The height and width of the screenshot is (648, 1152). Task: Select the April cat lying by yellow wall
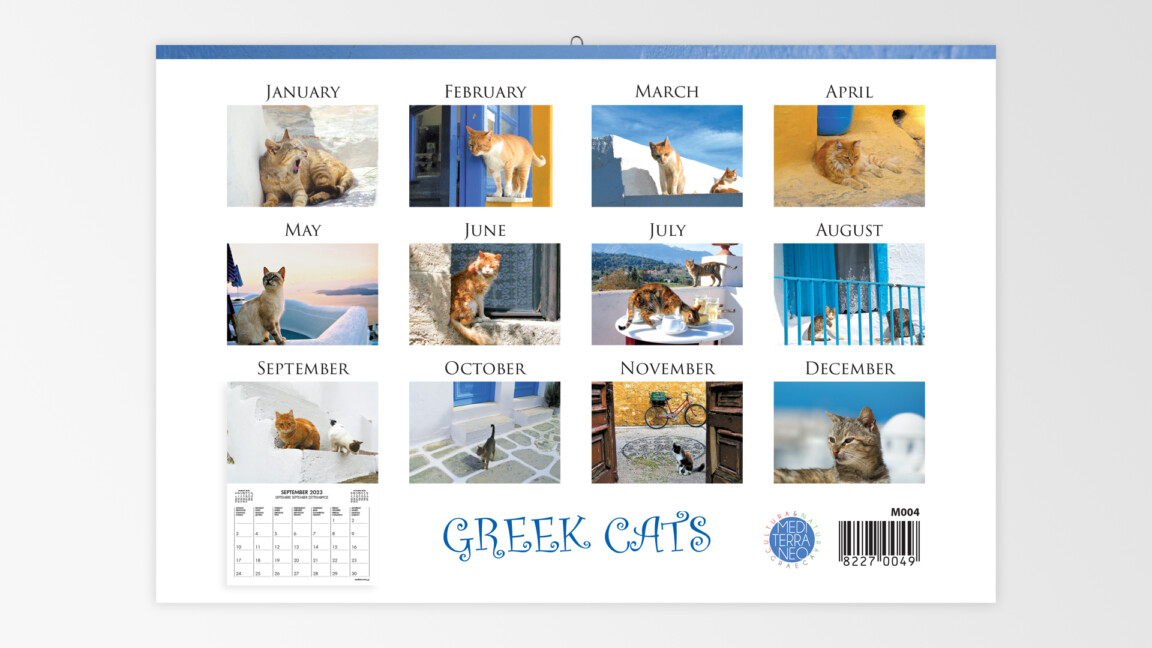pyautogui.click(x=849, y=156)
